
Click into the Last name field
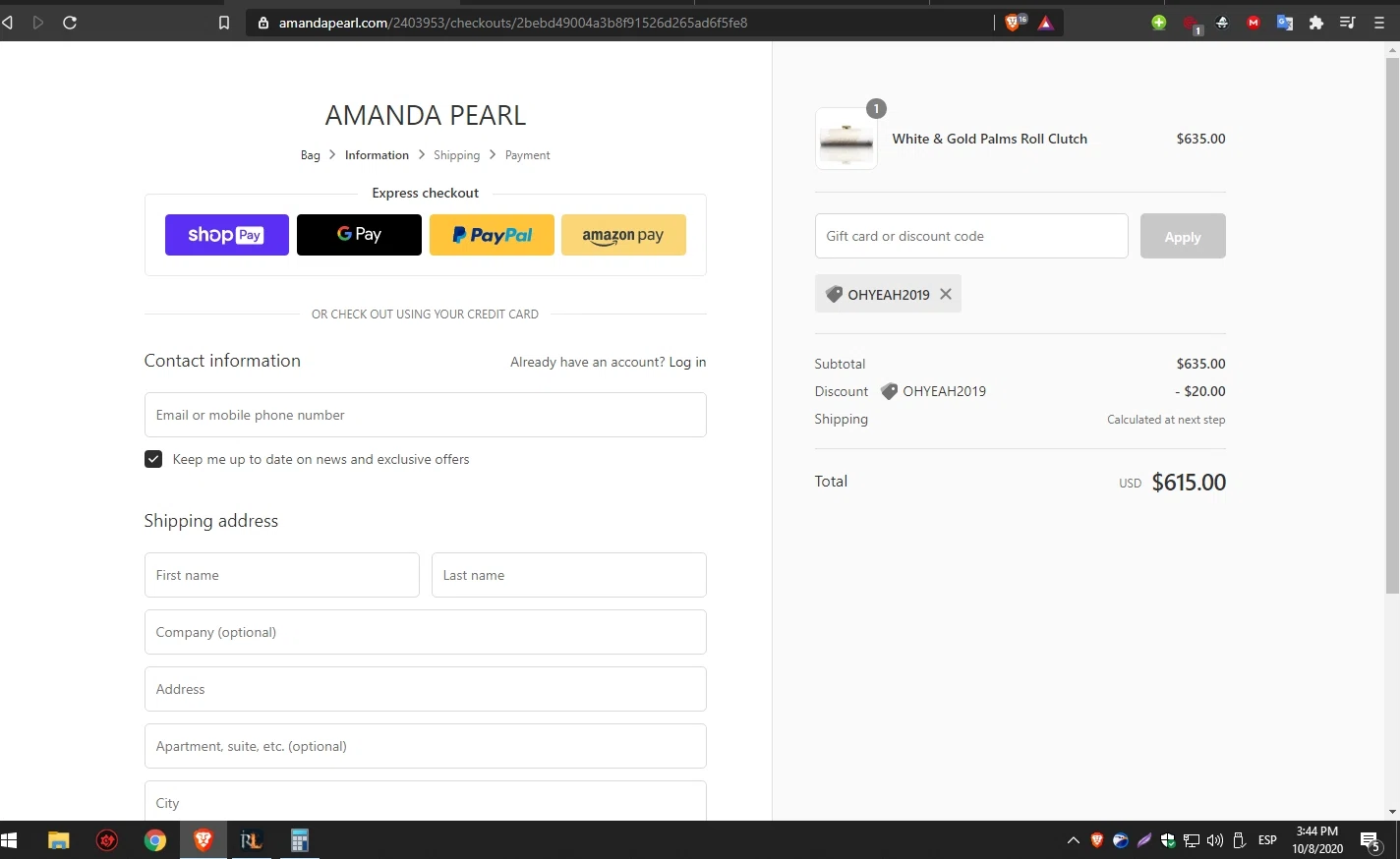568,575
